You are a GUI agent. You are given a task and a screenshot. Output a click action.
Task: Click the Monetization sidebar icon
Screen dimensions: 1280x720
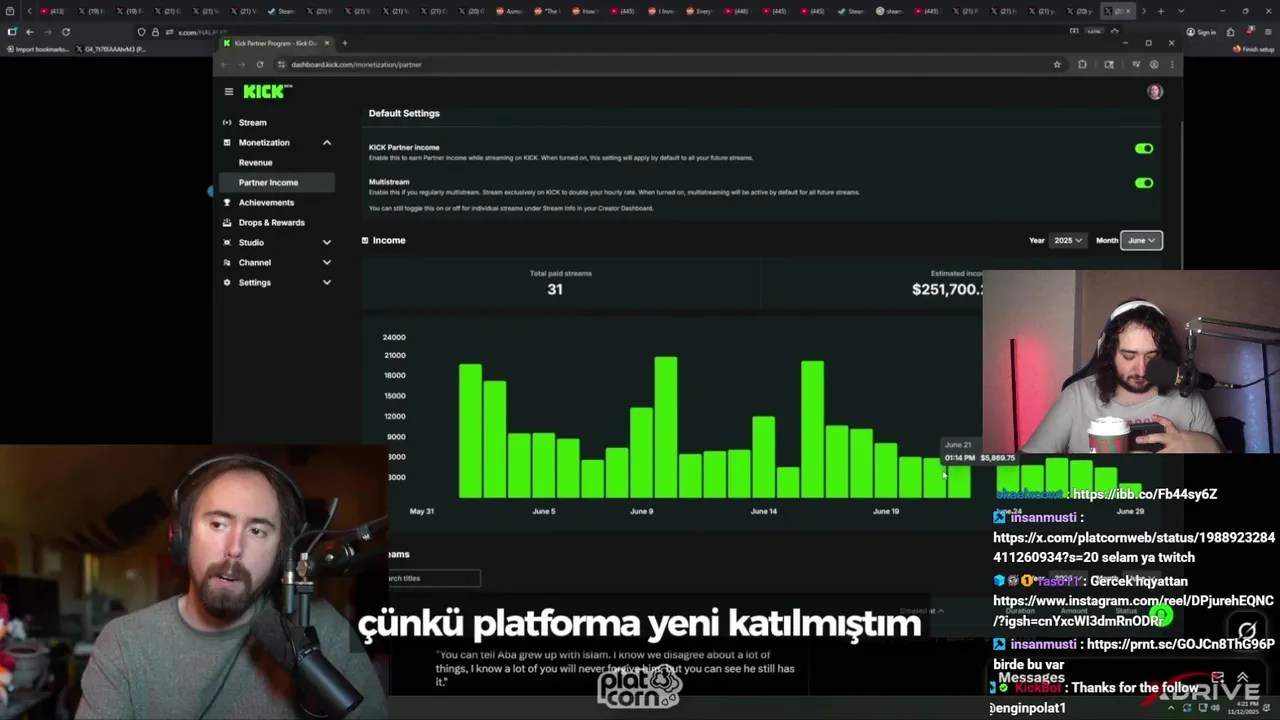[x=227, y=143]
